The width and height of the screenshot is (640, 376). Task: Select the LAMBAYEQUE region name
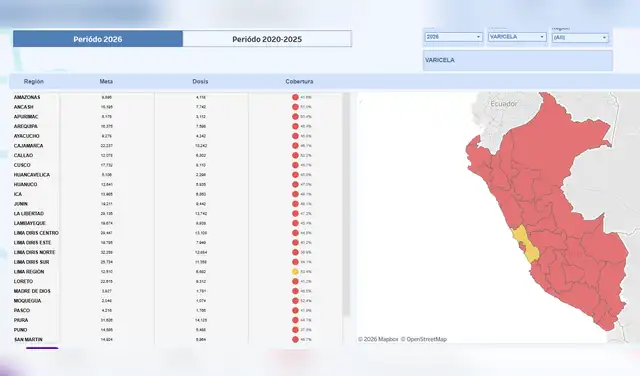[x=30, y=223]
